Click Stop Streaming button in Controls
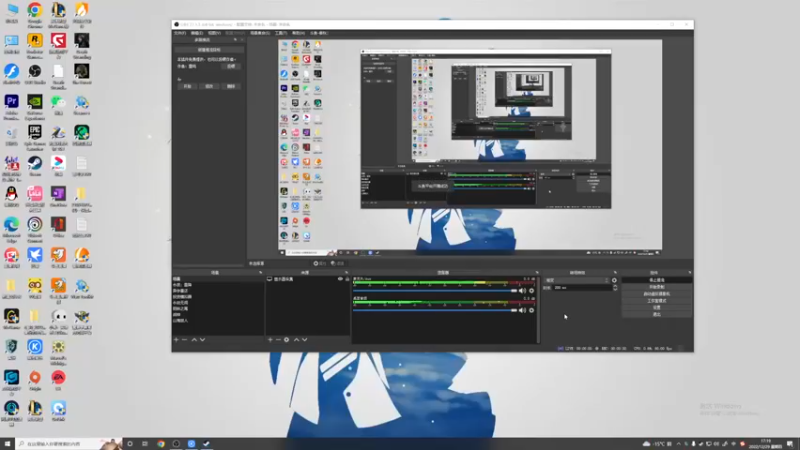The width and height of the screenshot is (800, 450). pyautogui.click(x=657, y=280)
